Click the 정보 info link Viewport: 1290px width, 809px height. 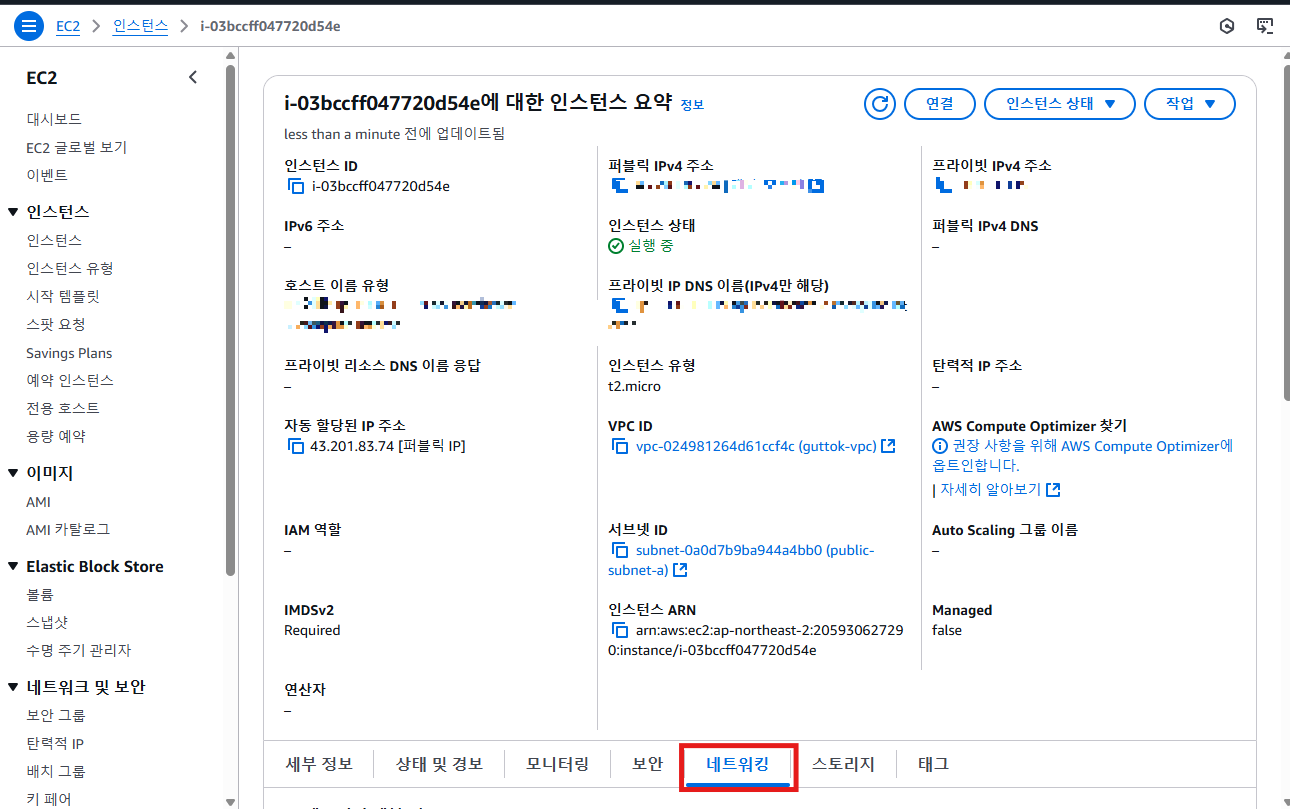tap(692, 105)
